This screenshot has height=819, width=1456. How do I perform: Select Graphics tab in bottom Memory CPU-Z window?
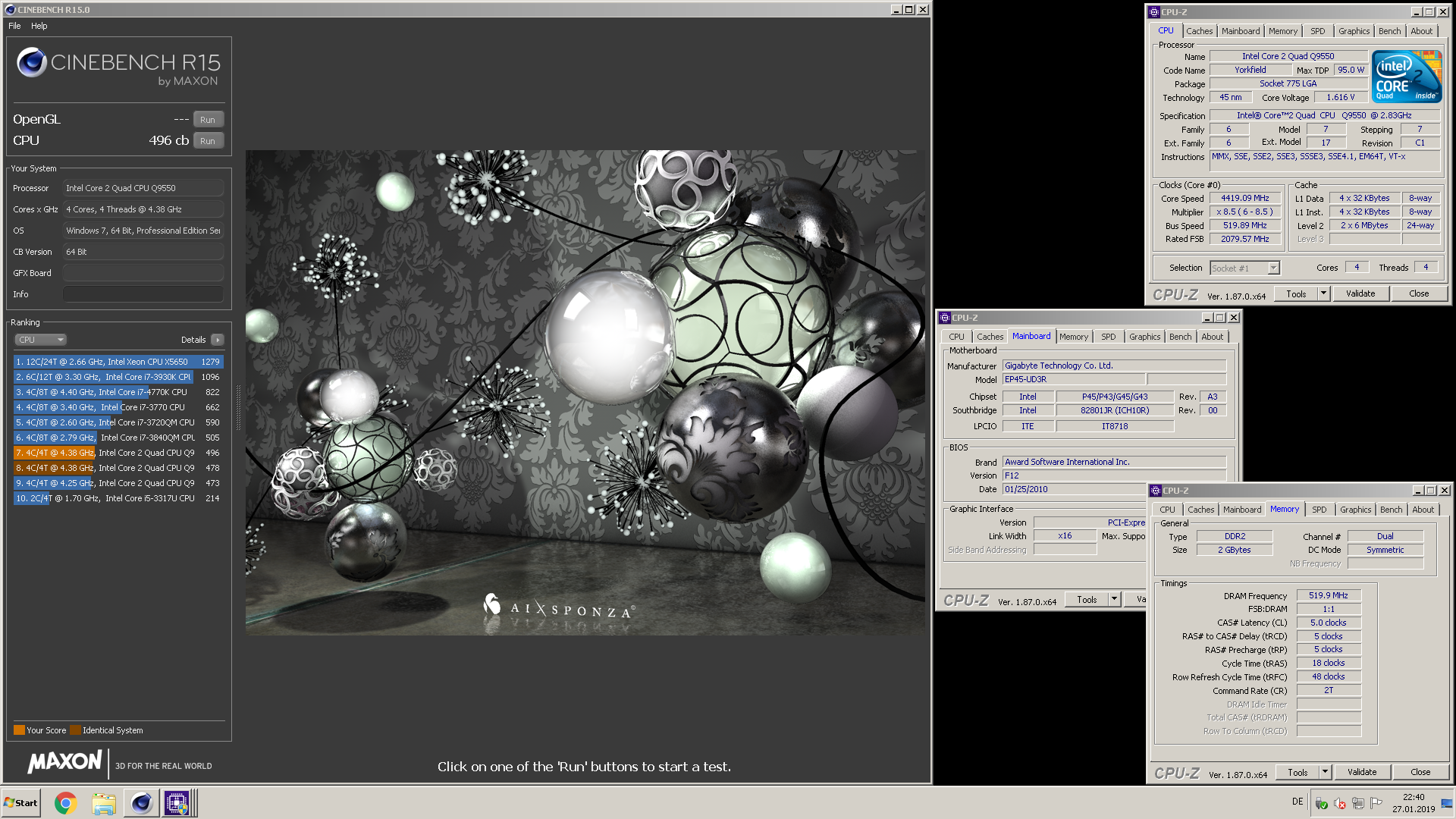pyautogui.click(x=1355, y=510)
